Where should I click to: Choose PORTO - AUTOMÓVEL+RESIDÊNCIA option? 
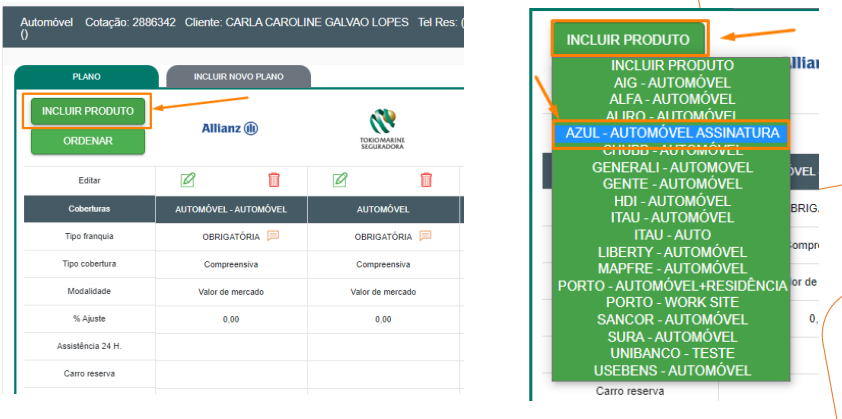672,286
